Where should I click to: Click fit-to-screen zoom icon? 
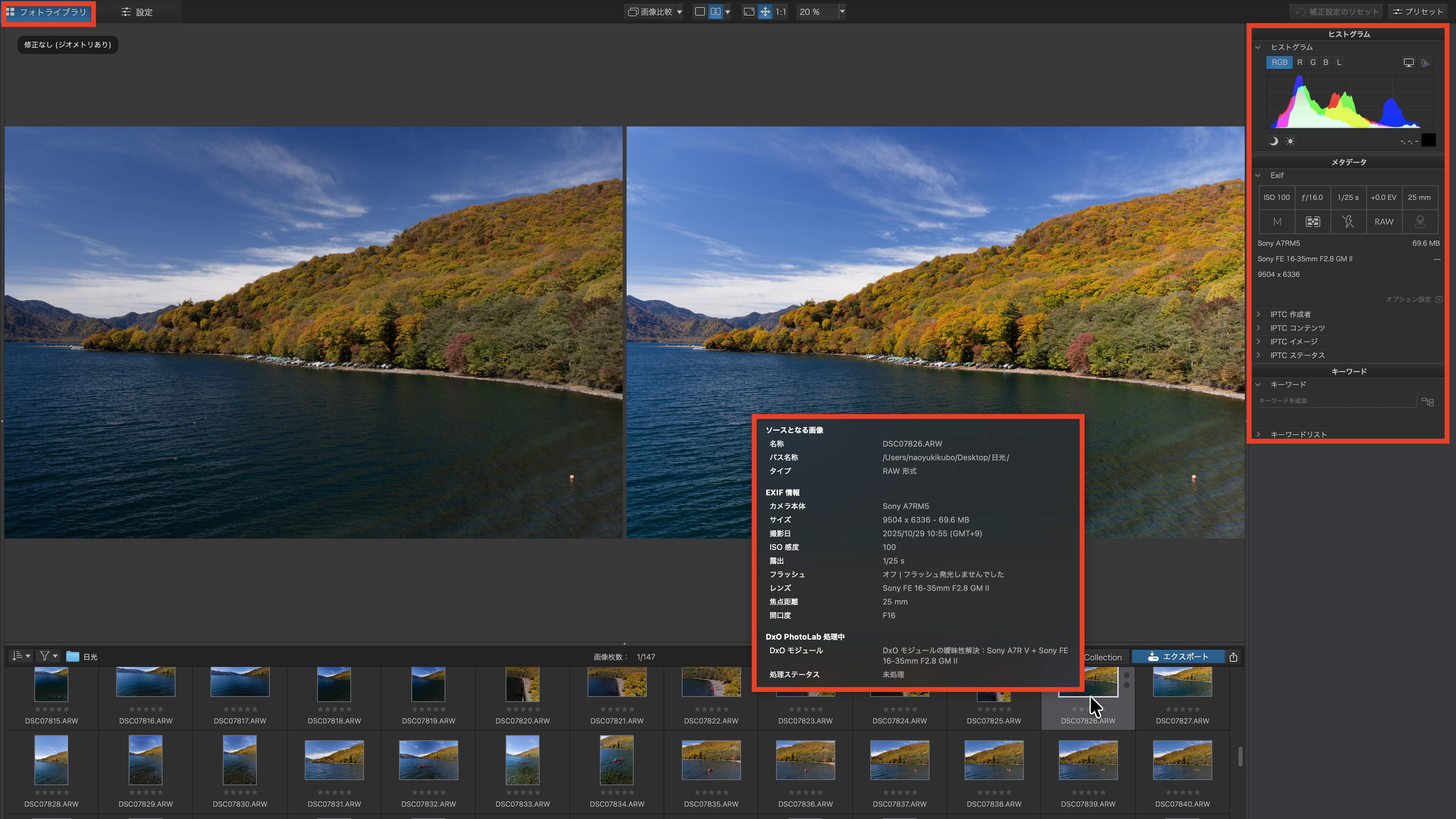[x=749, y=12]
